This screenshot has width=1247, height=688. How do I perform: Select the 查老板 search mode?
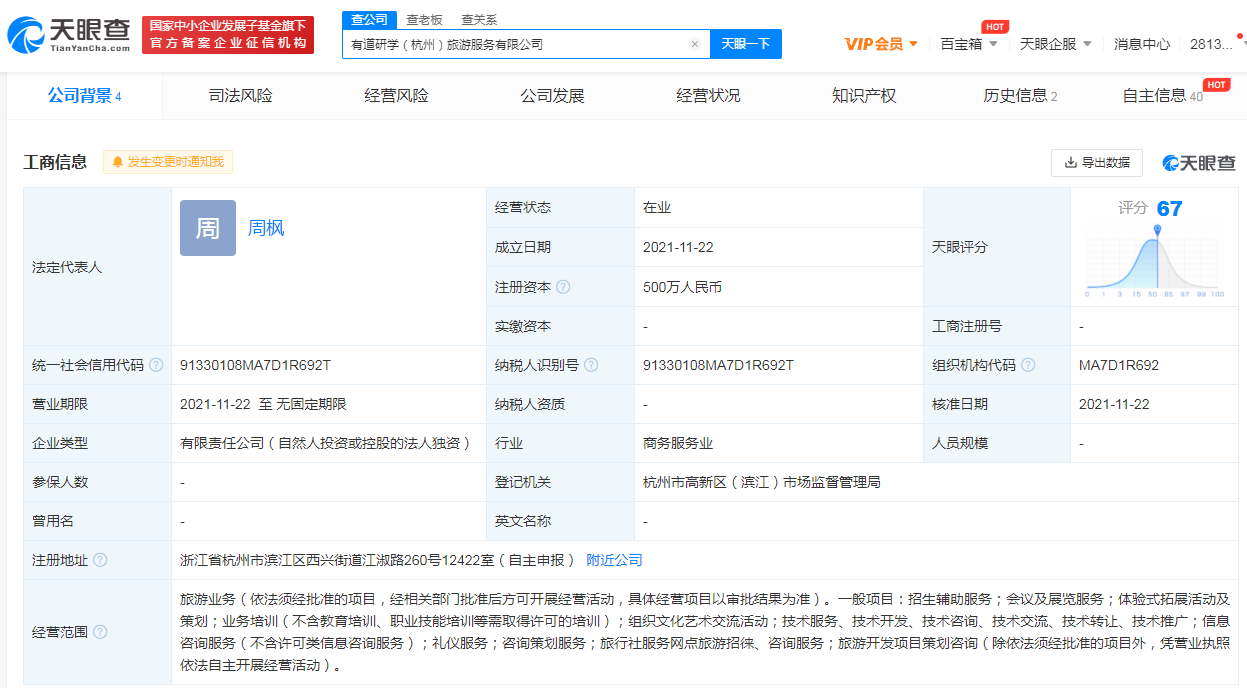point(424,19)
